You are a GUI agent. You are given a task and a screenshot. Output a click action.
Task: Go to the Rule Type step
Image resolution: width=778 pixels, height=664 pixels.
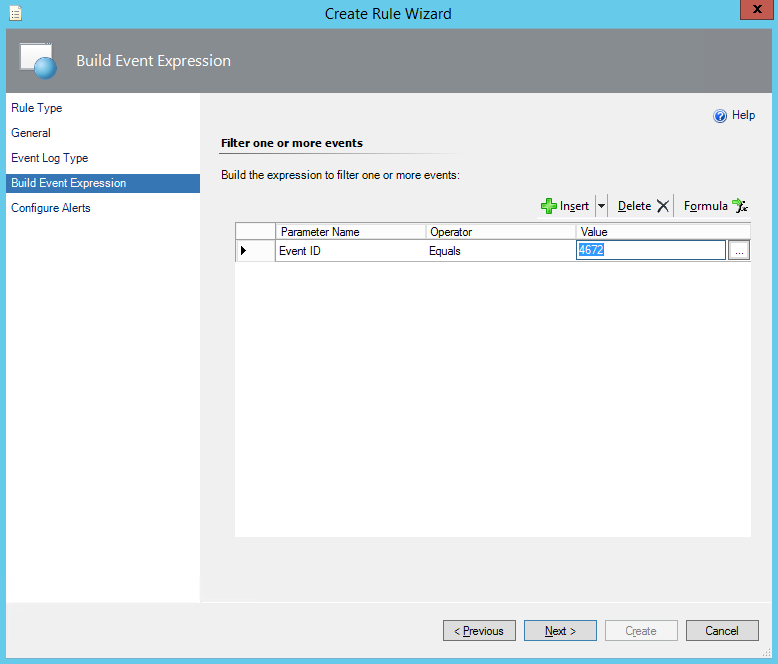coord(37,108)
